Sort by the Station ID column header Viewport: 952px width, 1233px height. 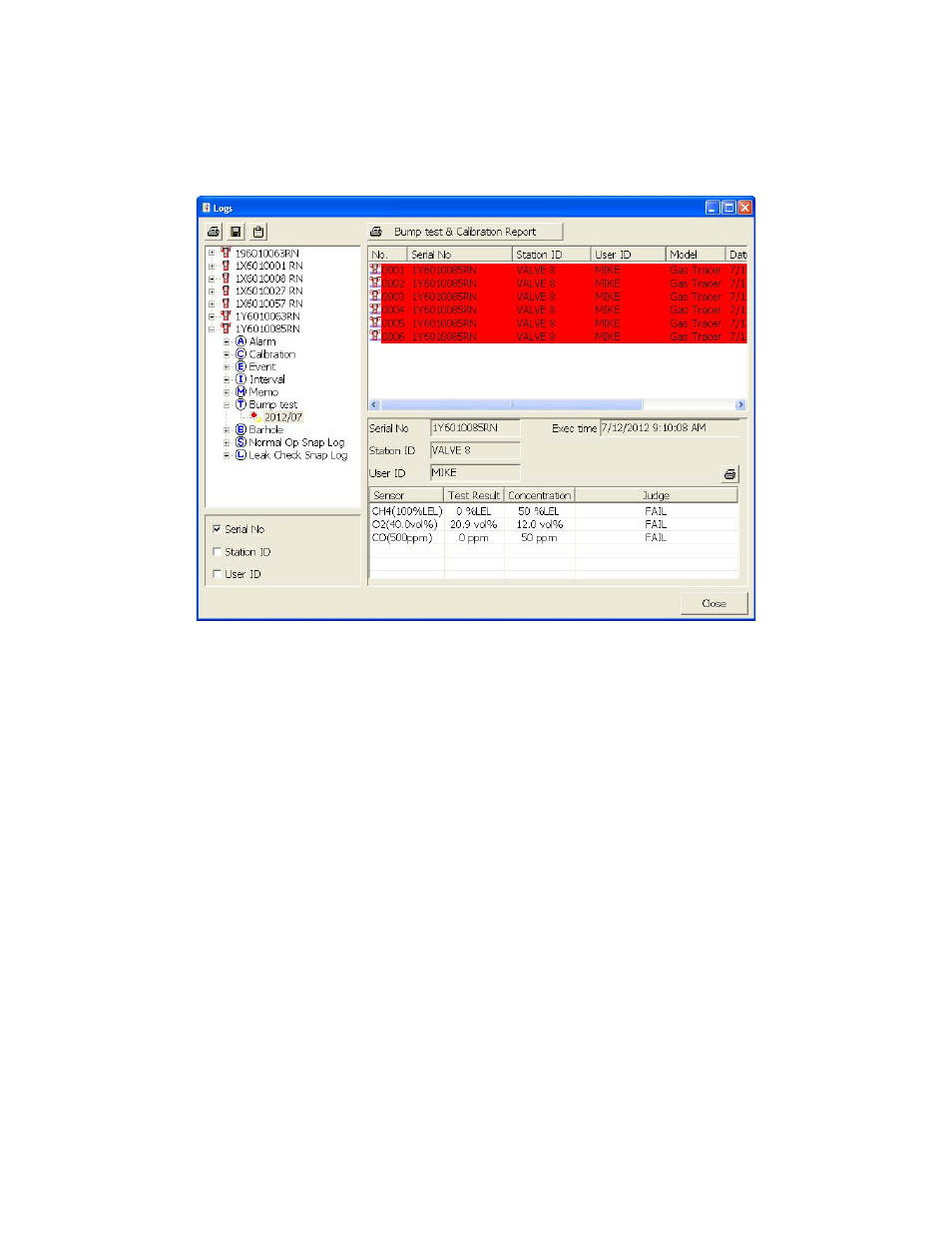pyautogui.click(x=552, y=255)
